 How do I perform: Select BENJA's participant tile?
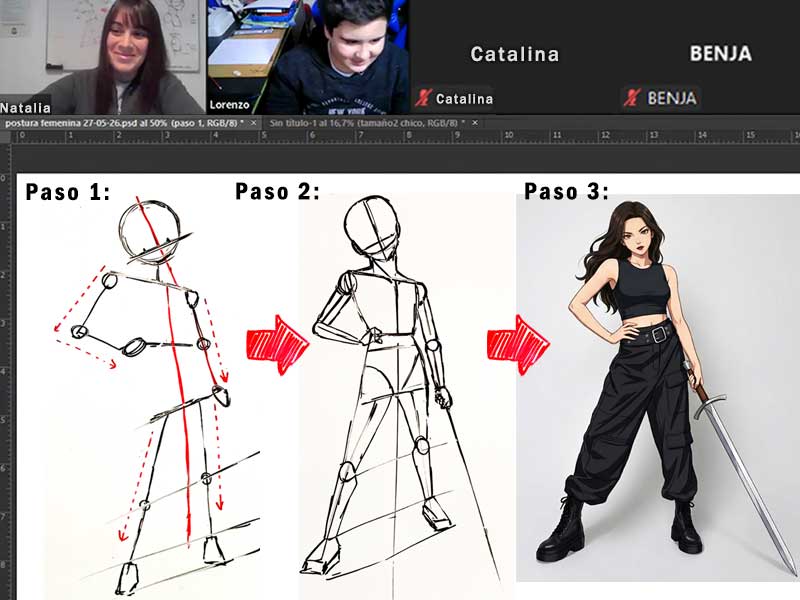tap(709, 57)
